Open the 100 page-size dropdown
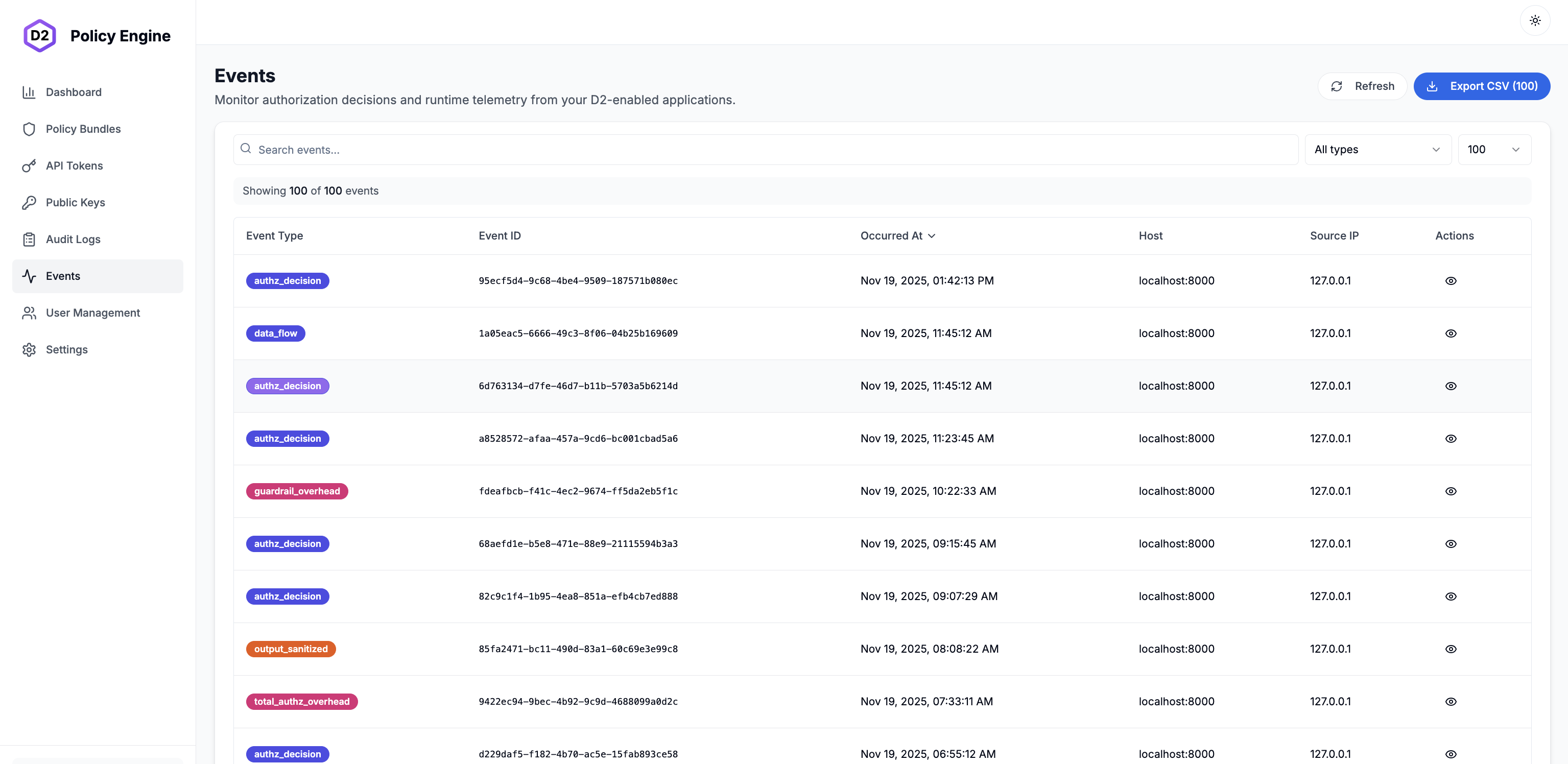The image size is (1568, 764). point(1495,149)
